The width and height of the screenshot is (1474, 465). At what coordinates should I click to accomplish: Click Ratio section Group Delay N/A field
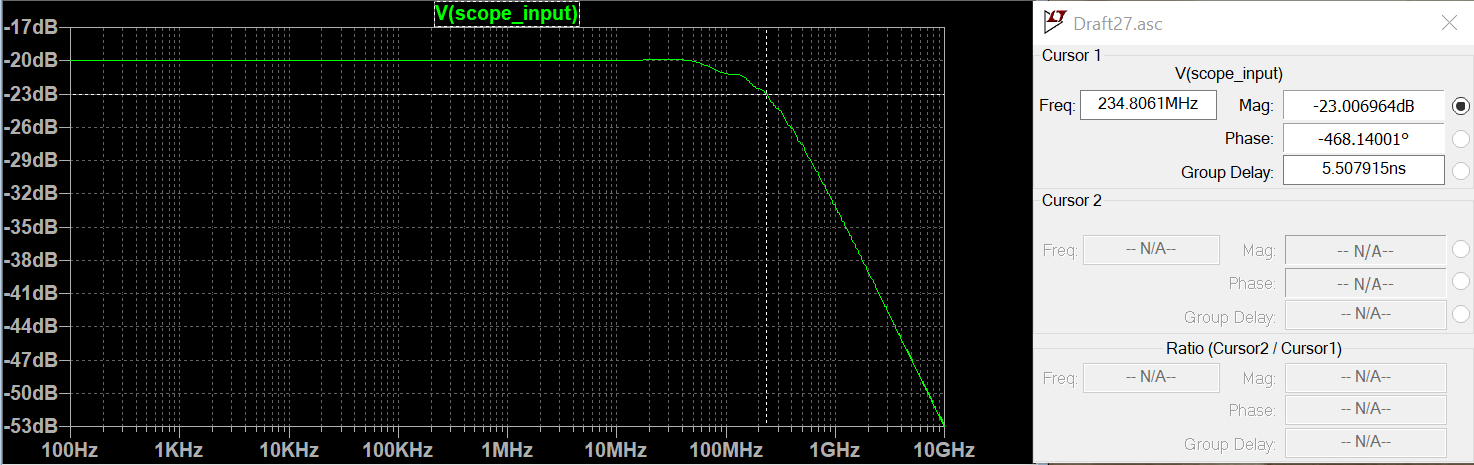tap(1365, 443)
